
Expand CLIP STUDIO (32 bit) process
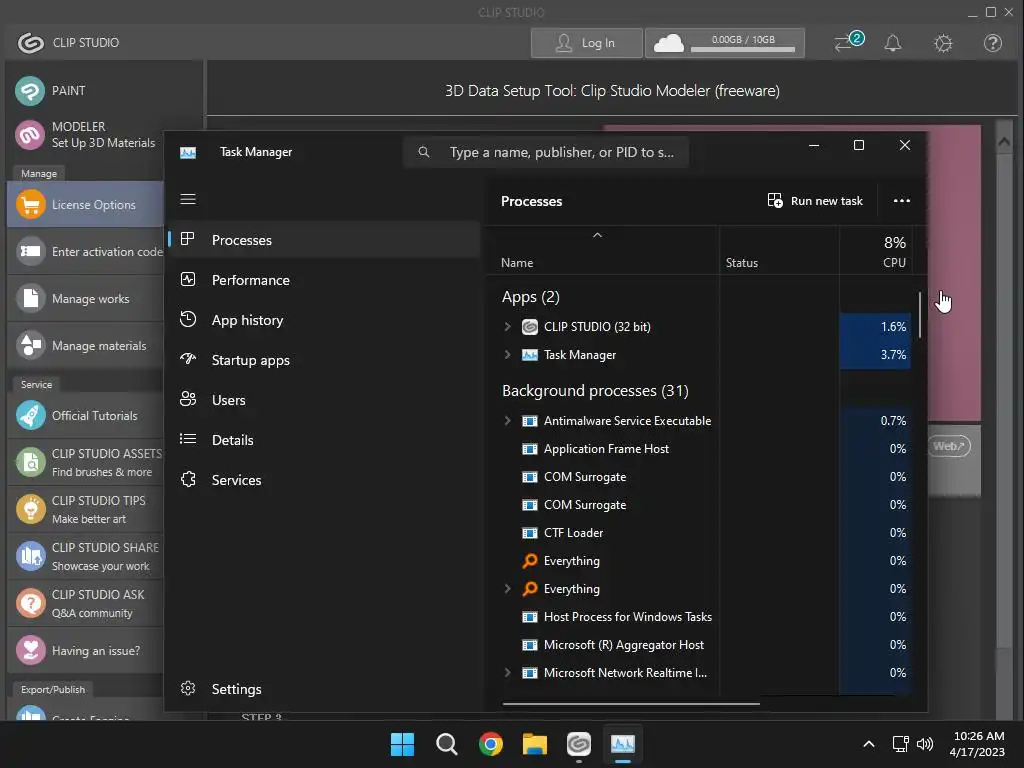[507, 327]
